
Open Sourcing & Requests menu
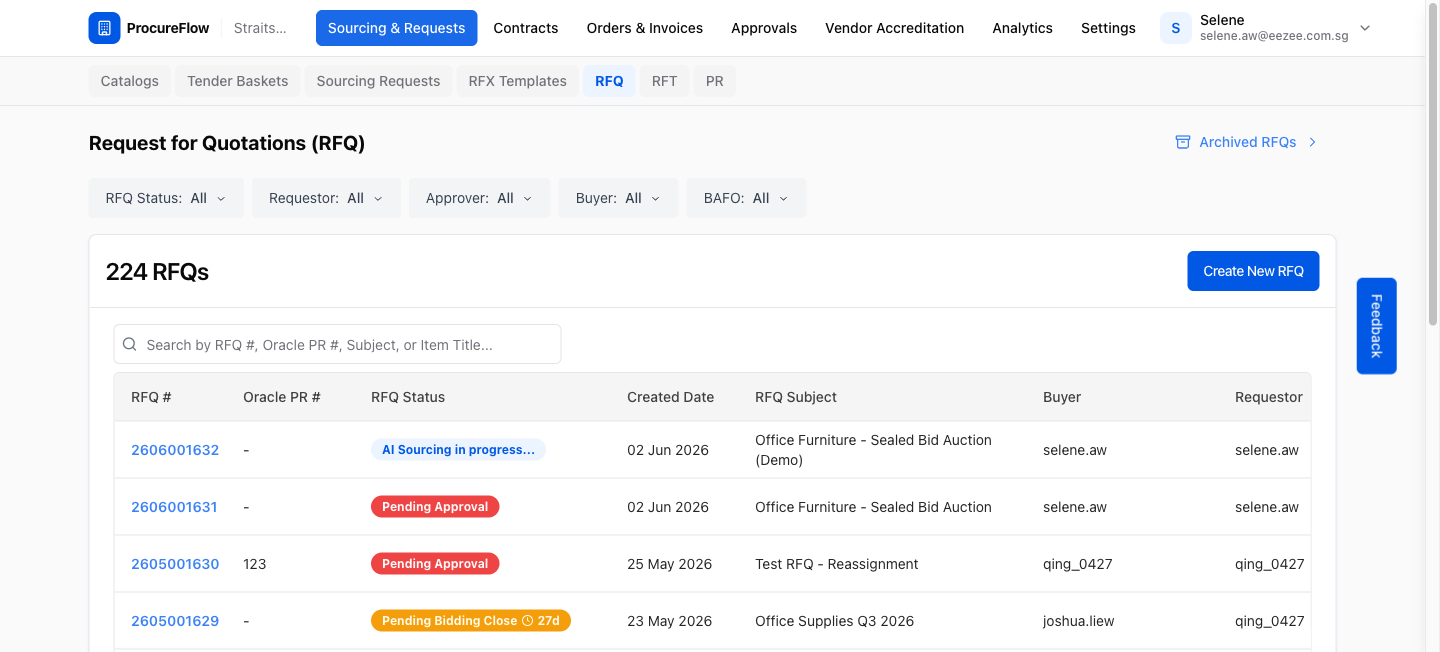tap(396, 28)
